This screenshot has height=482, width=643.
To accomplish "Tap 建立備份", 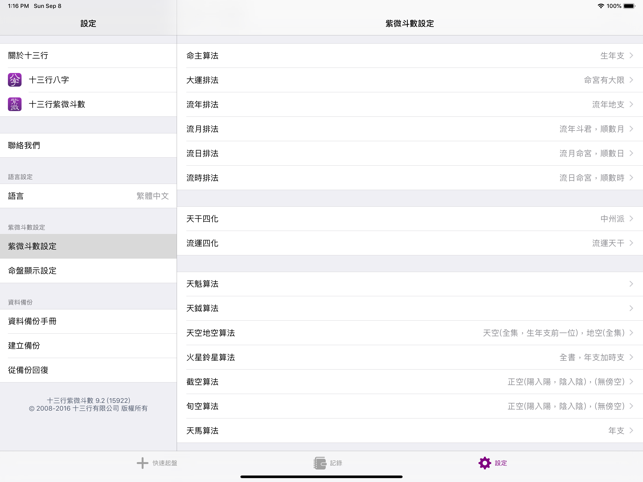I will click(x=88, y=345).
